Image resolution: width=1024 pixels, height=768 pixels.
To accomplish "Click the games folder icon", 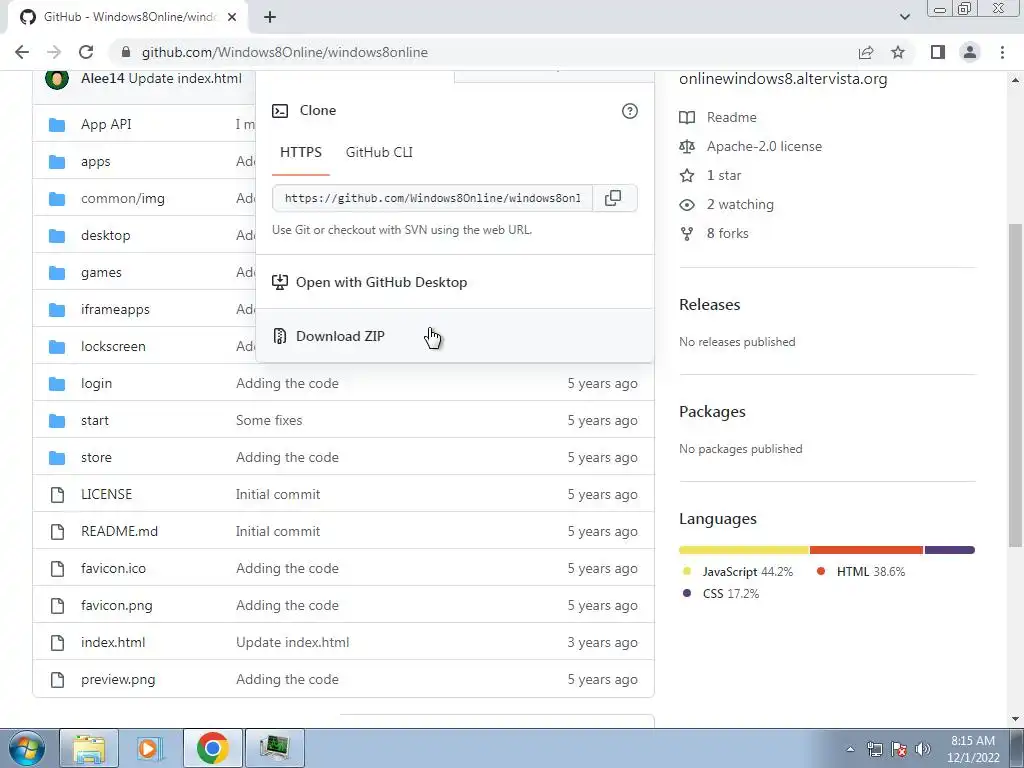I will (x=57, y=273).
